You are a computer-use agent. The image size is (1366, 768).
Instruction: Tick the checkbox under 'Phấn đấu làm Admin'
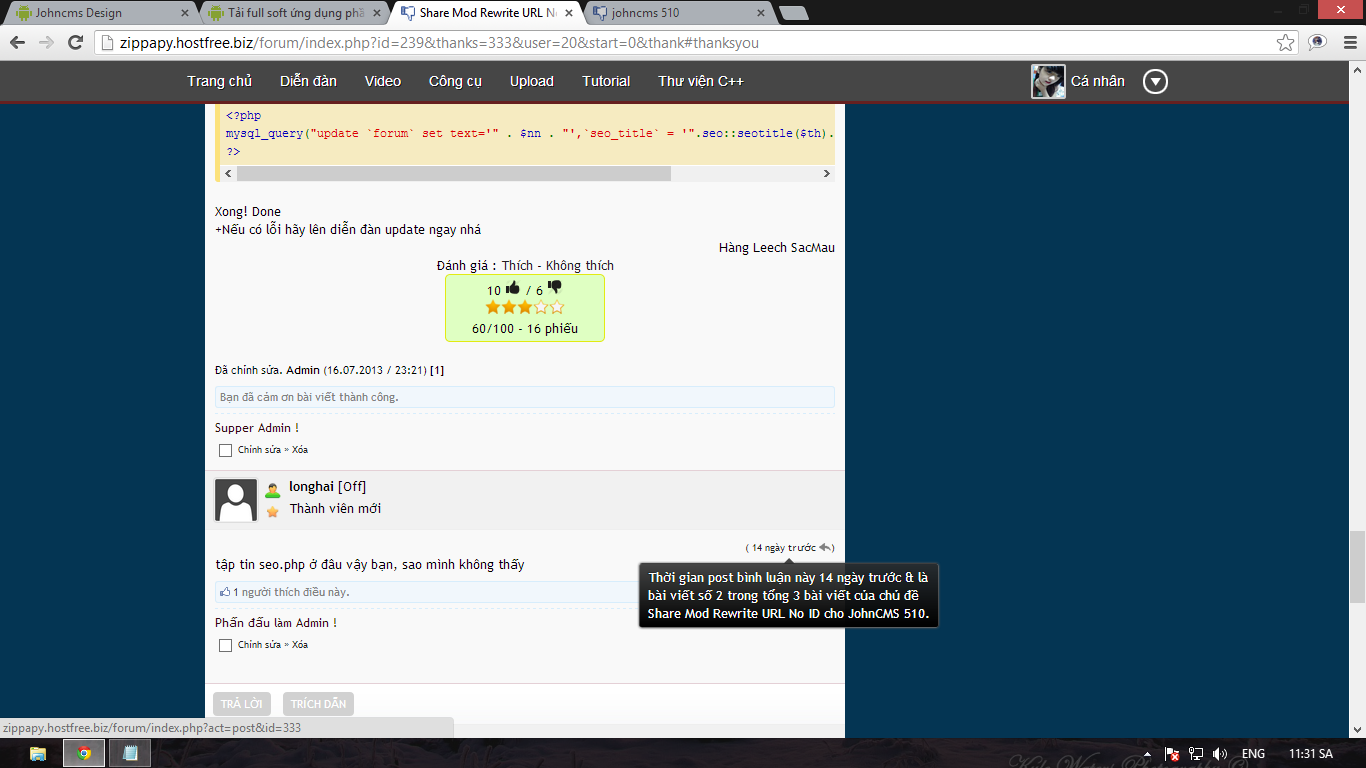(x=225, y=645)
